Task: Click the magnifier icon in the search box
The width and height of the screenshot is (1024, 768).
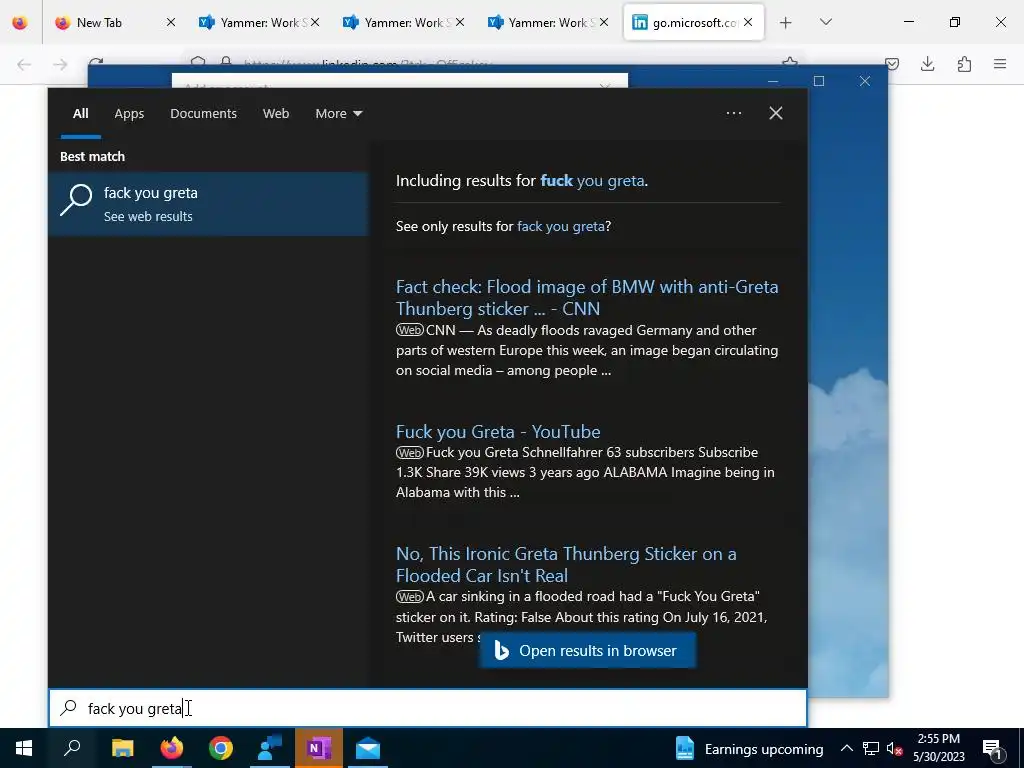Action: (x=69, y=708)
